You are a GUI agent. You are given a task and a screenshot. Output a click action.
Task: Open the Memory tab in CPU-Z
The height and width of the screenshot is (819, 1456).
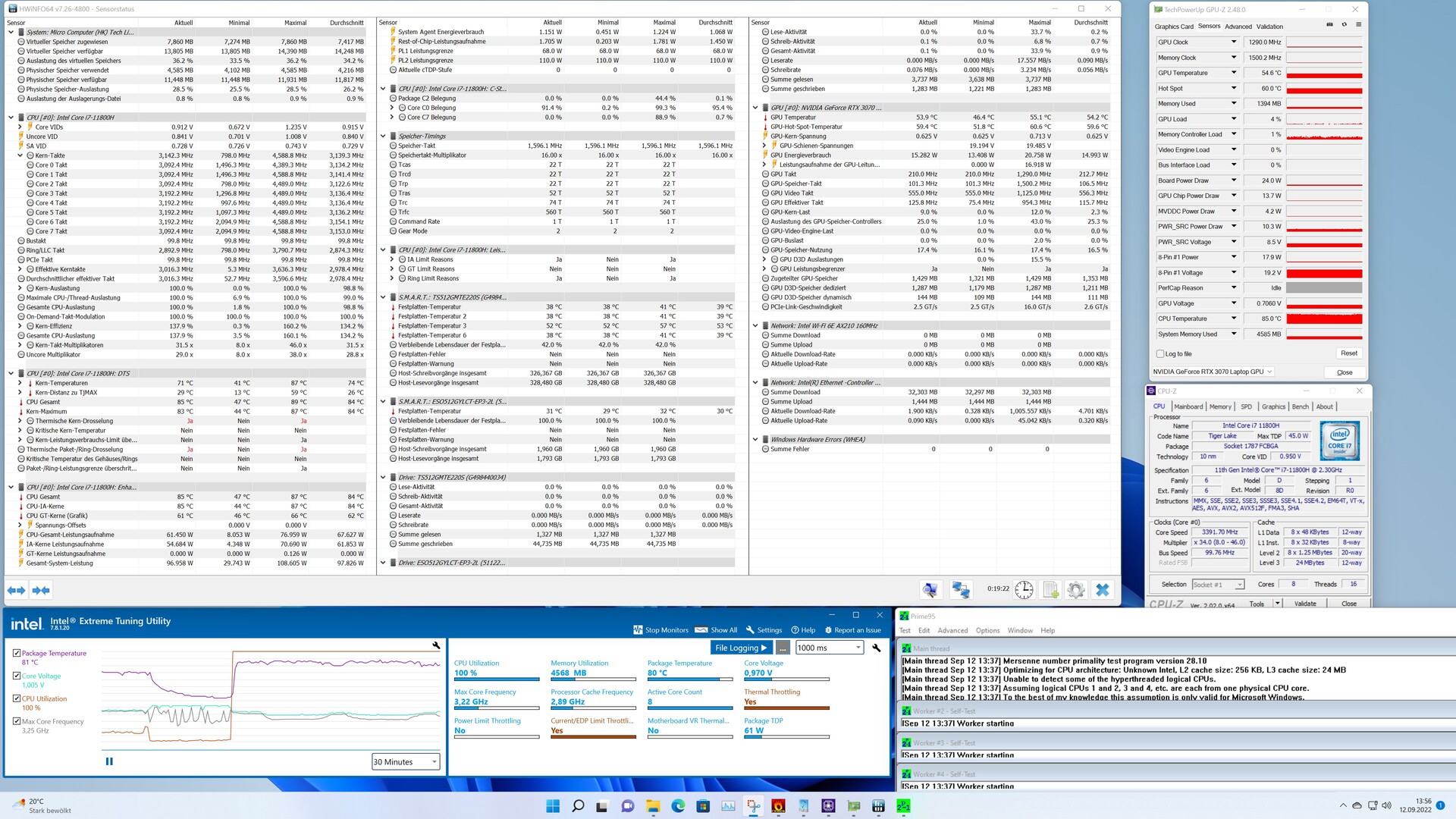pos(1220,407)
